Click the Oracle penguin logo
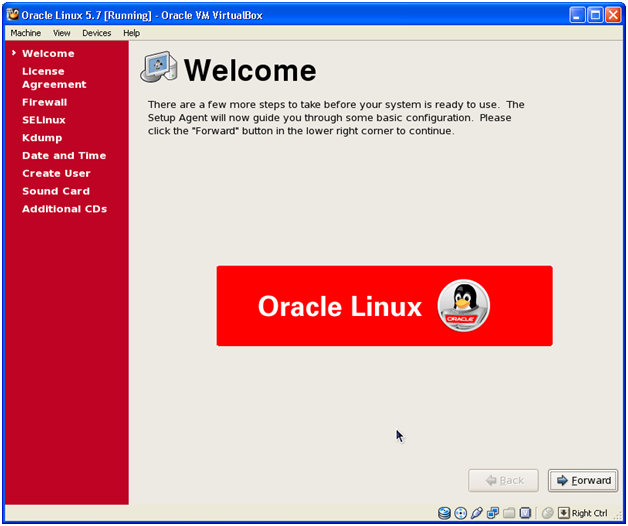The width and height of the screenshot is (628, 526). pos(463,306)
